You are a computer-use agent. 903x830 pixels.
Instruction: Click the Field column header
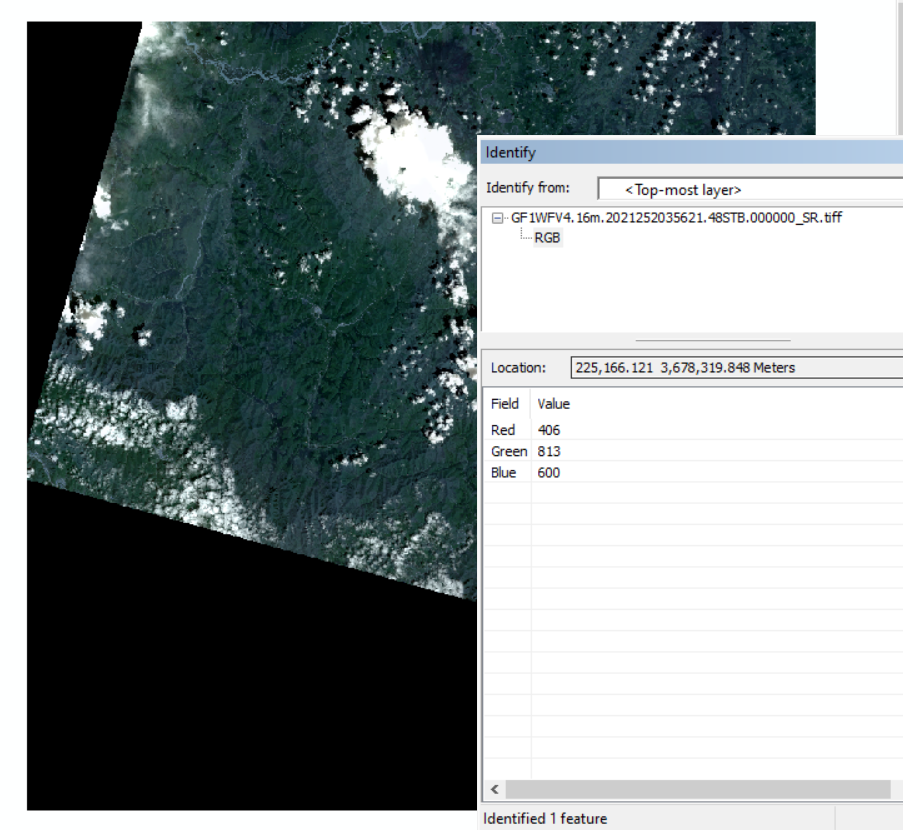505,404
